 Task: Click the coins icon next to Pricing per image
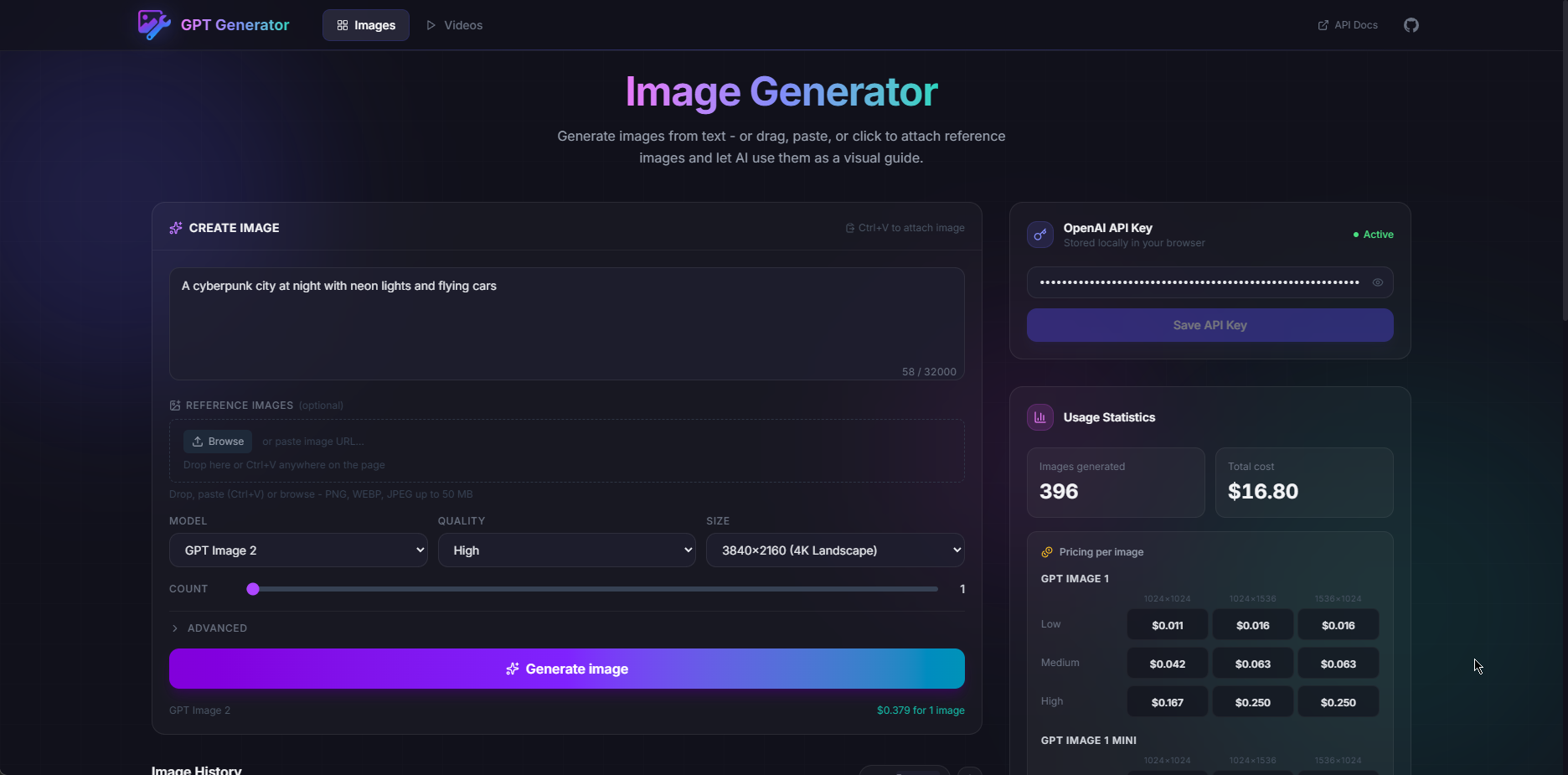(x=1047, y=552)
